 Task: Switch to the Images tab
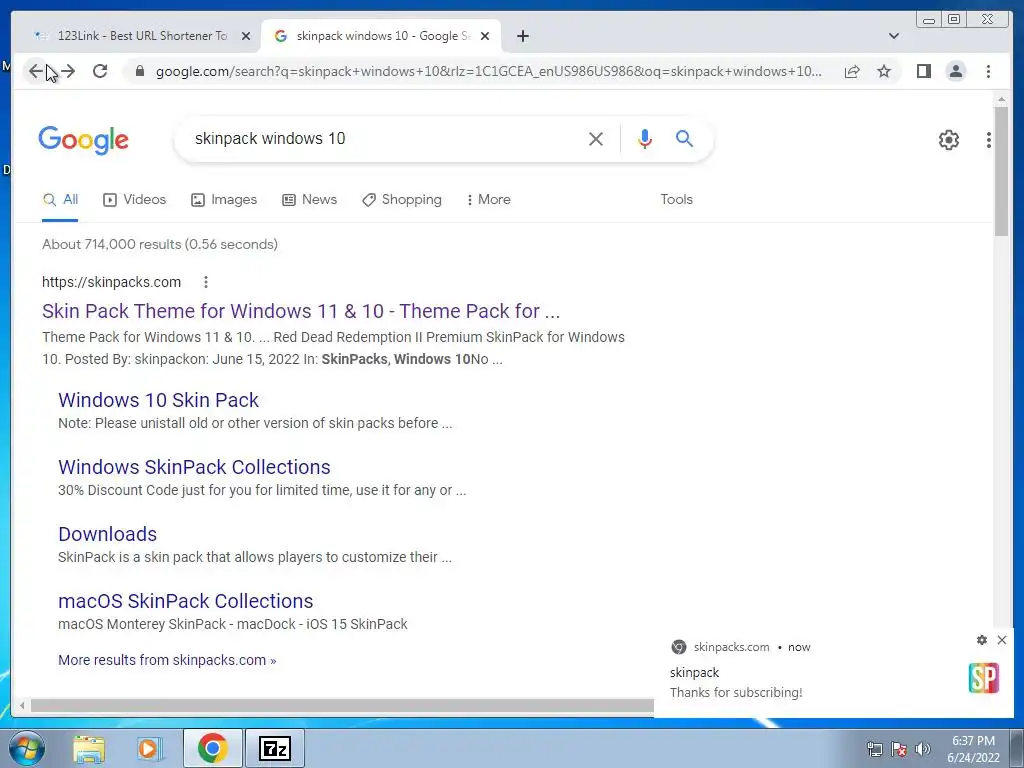(224, 200)
